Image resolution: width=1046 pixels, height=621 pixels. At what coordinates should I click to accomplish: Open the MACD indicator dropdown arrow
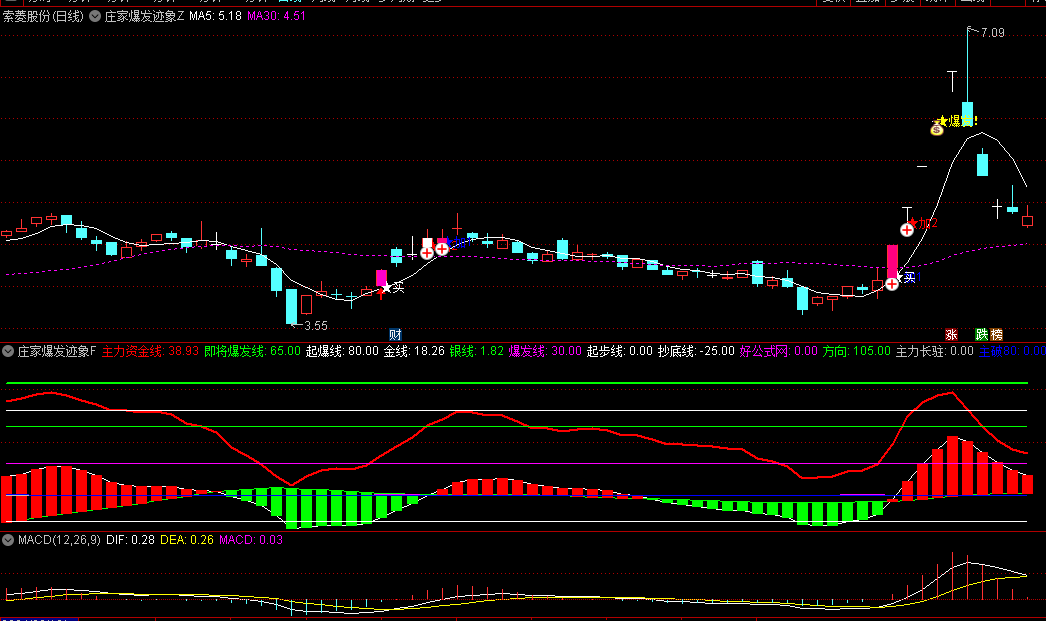[8, 540]
